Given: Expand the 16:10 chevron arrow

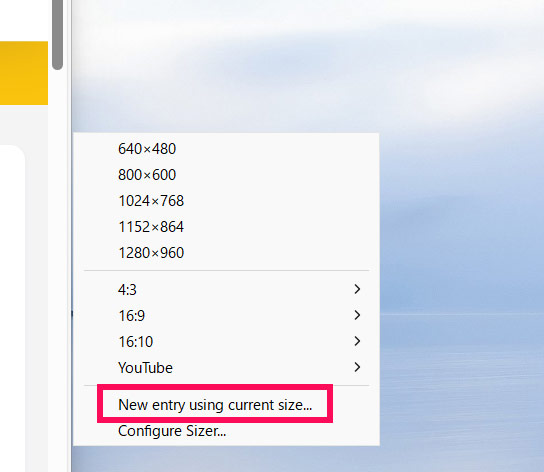Looking at the screenshot, I should pos(357,341).
